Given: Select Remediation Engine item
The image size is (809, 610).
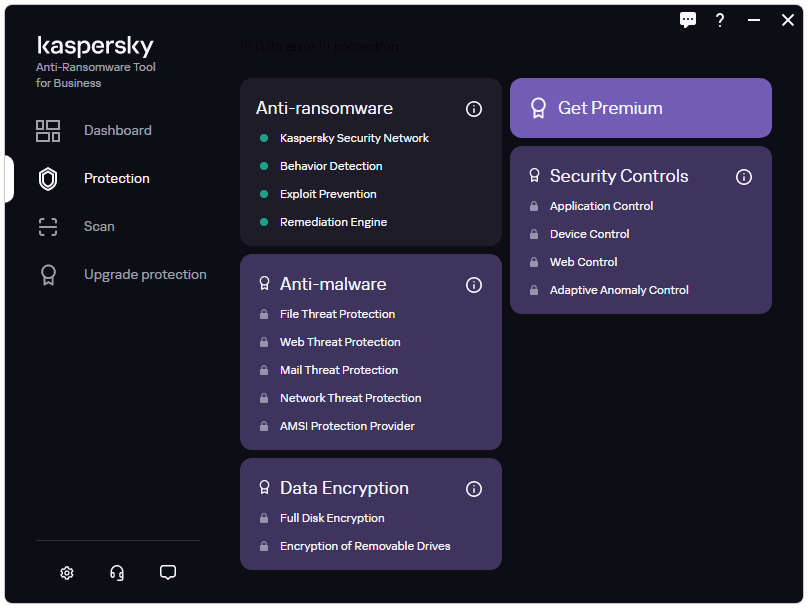Looking at the screenshot, I should (x=333, y=222).
